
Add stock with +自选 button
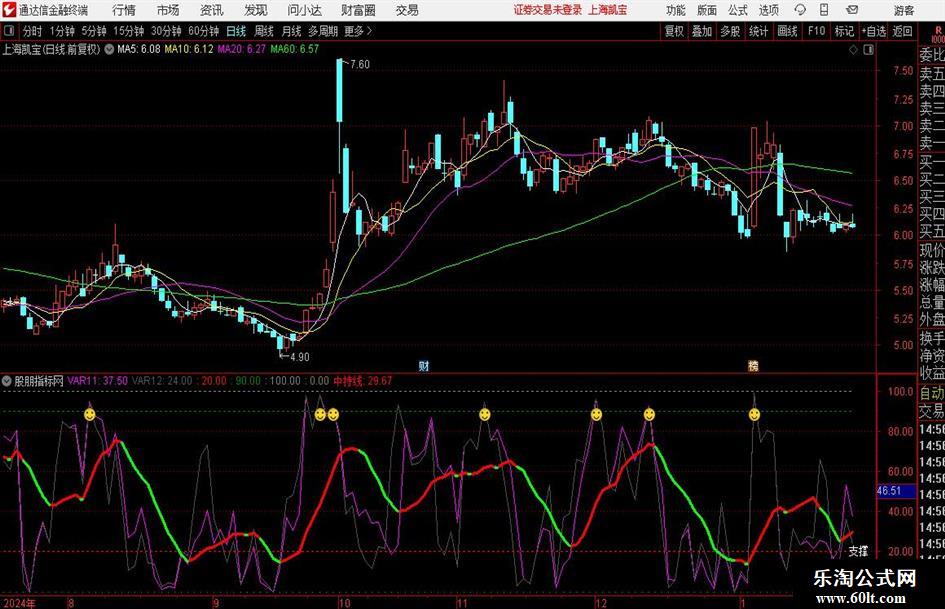point(873,31)
